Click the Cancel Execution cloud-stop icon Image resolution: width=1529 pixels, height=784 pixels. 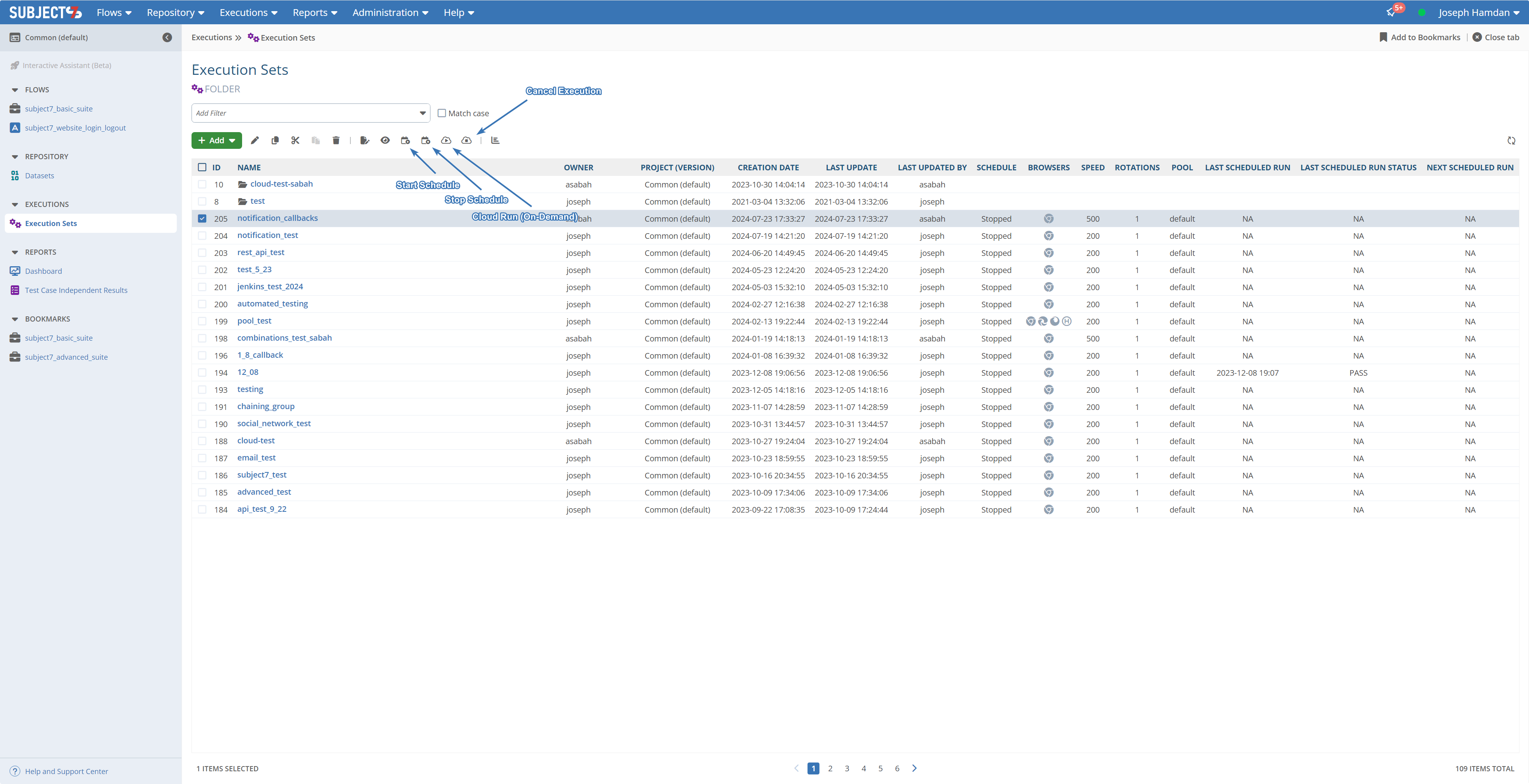[467, 140]
